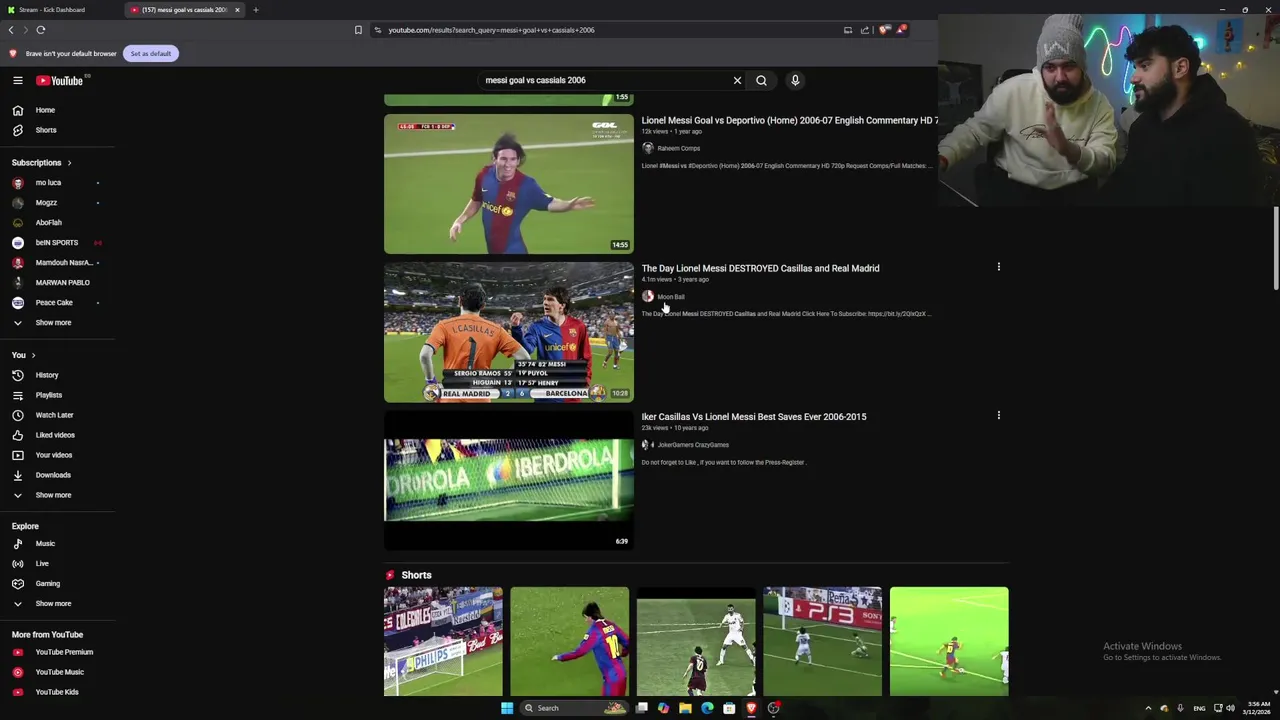The height and width of the screenshot is (720, 1280).
Task: Show hidden system tray icons
Action: [1148, 708]
